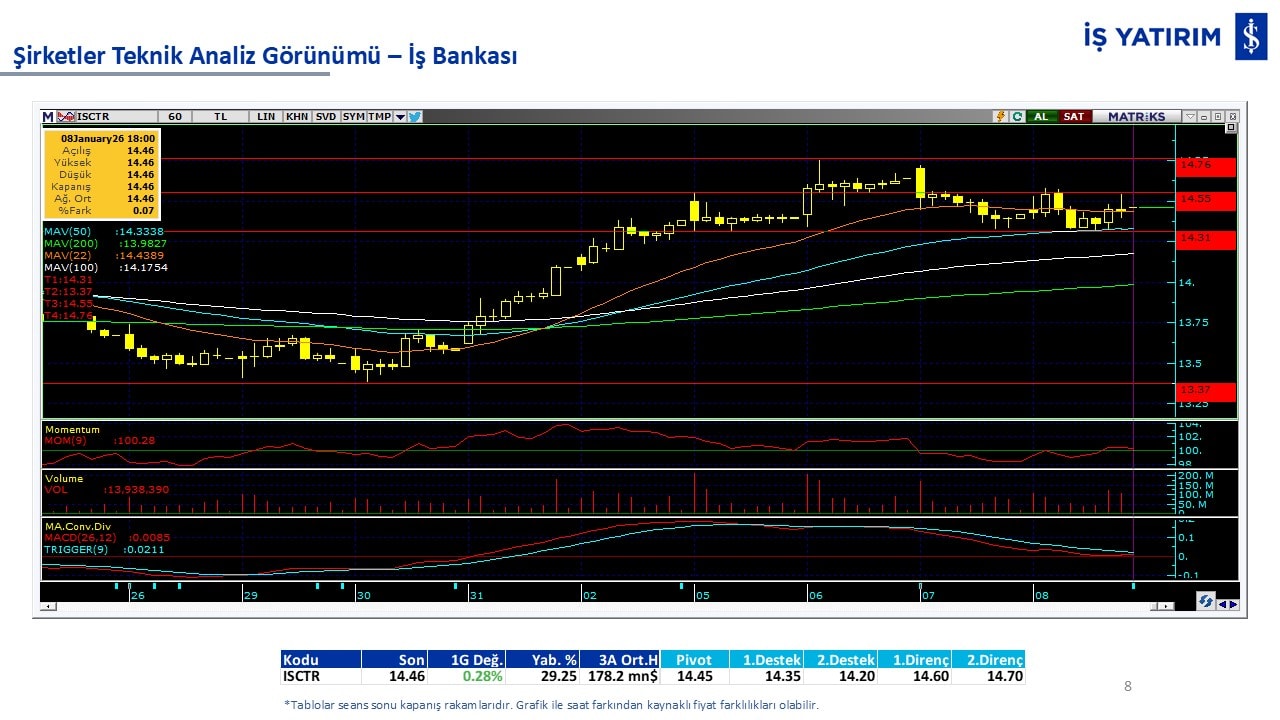Click the yellow lightning bolt icon

[x=999, y=117]
